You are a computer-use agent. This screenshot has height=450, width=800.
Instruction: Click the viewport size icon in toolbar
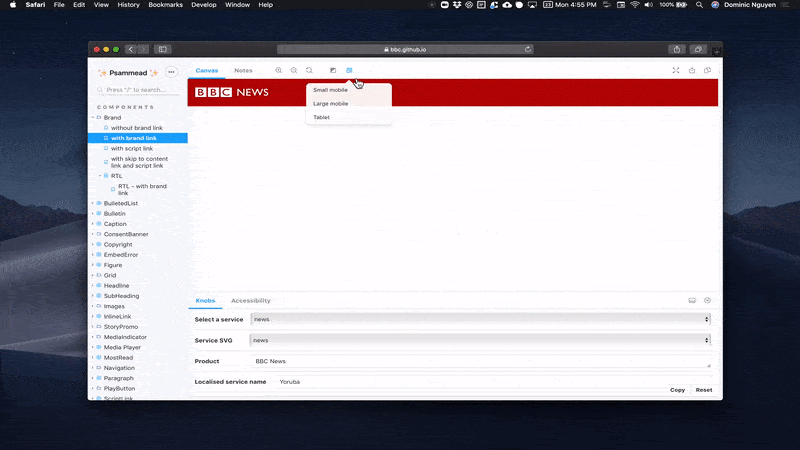(349, 70)
